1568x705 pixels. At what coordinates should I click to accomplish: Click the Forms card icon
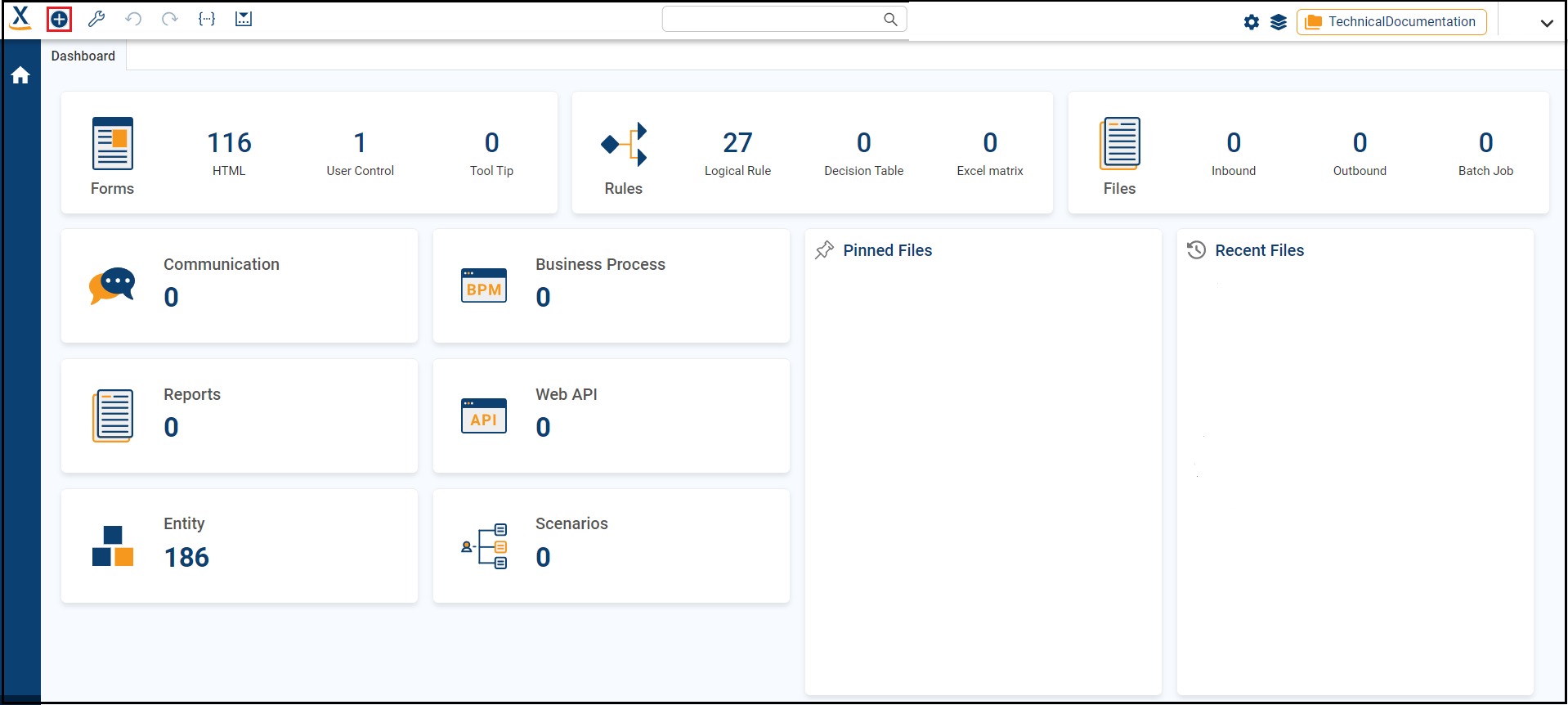click(x=113, y=144)
